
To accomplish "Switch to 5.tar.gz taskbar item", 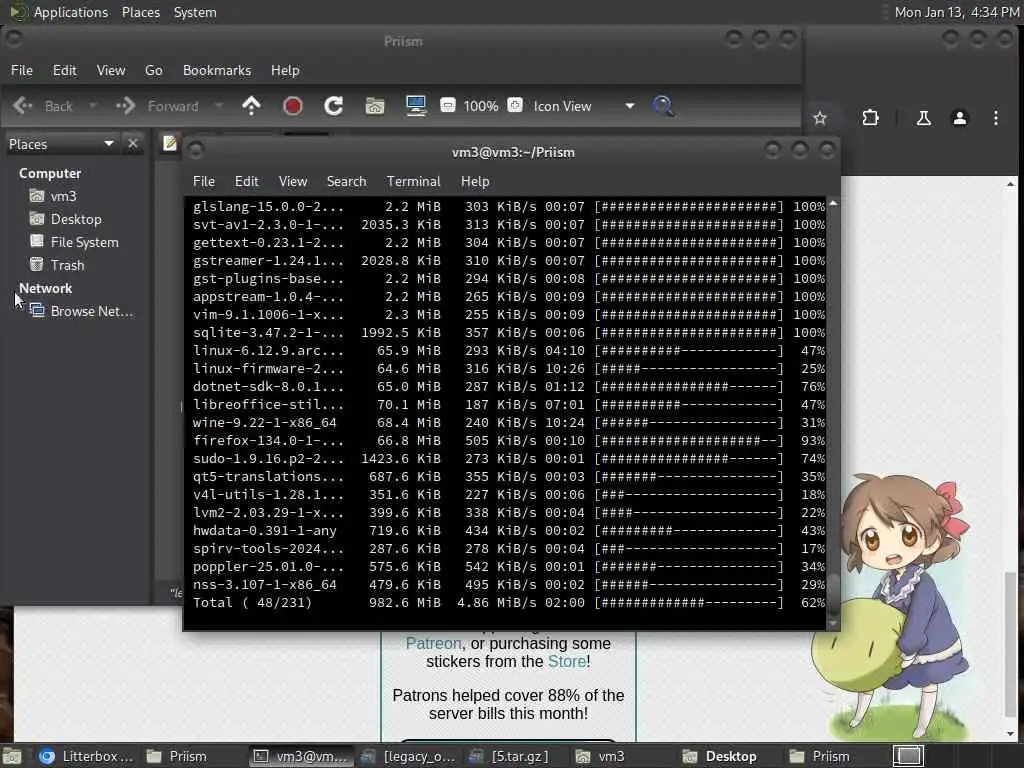I will 509,756.
